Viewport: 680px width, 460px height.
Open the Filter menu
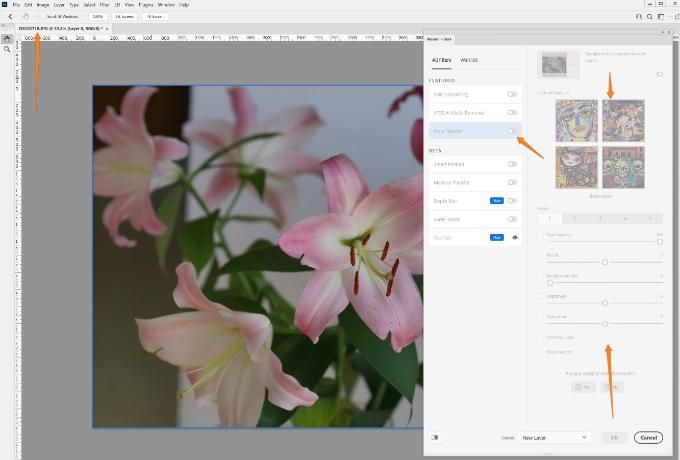pyautogui.click(x=105, y=5)
